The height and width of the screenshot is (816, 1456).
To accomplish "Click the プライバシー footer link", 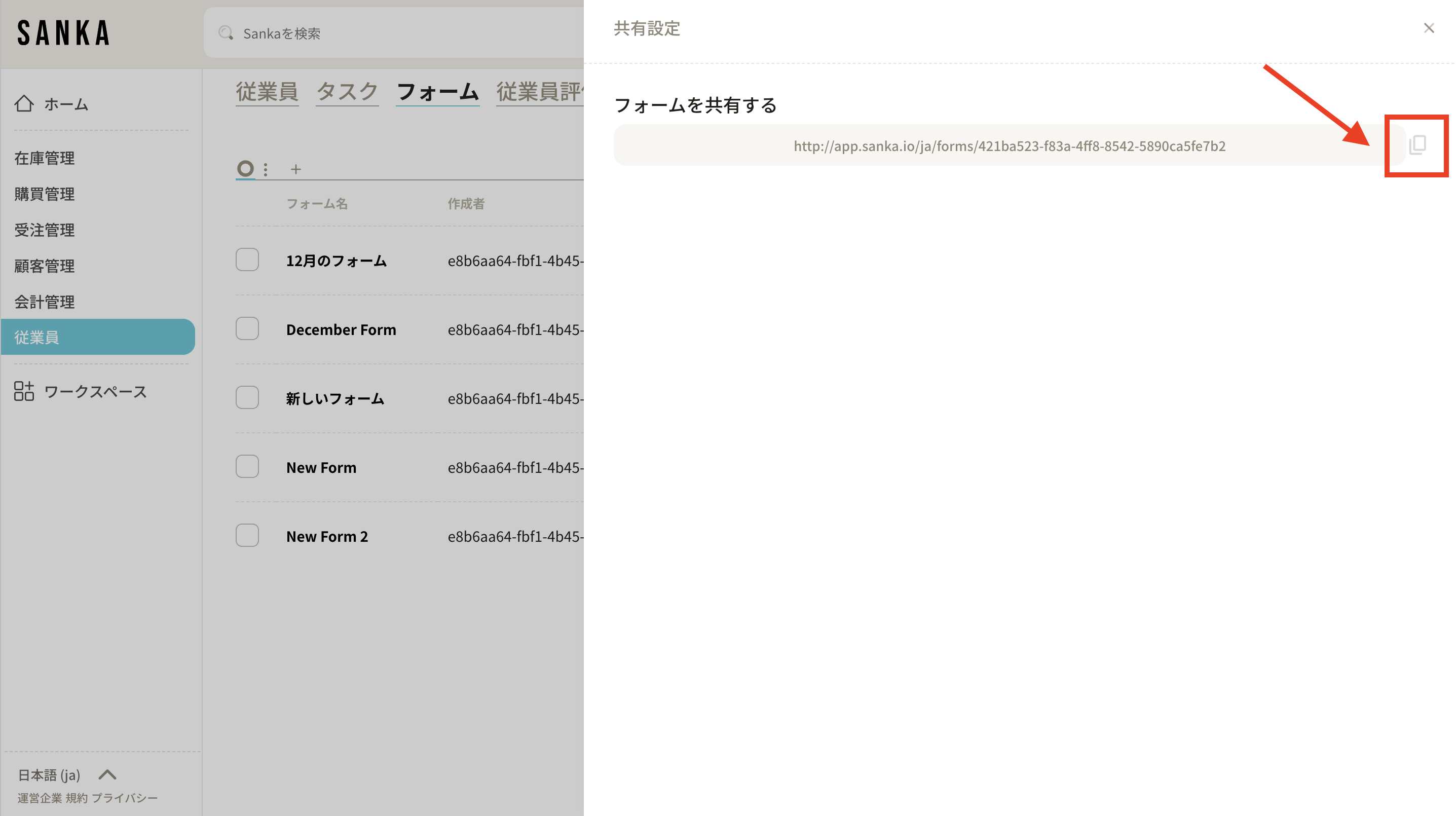I will pos(124,798).
